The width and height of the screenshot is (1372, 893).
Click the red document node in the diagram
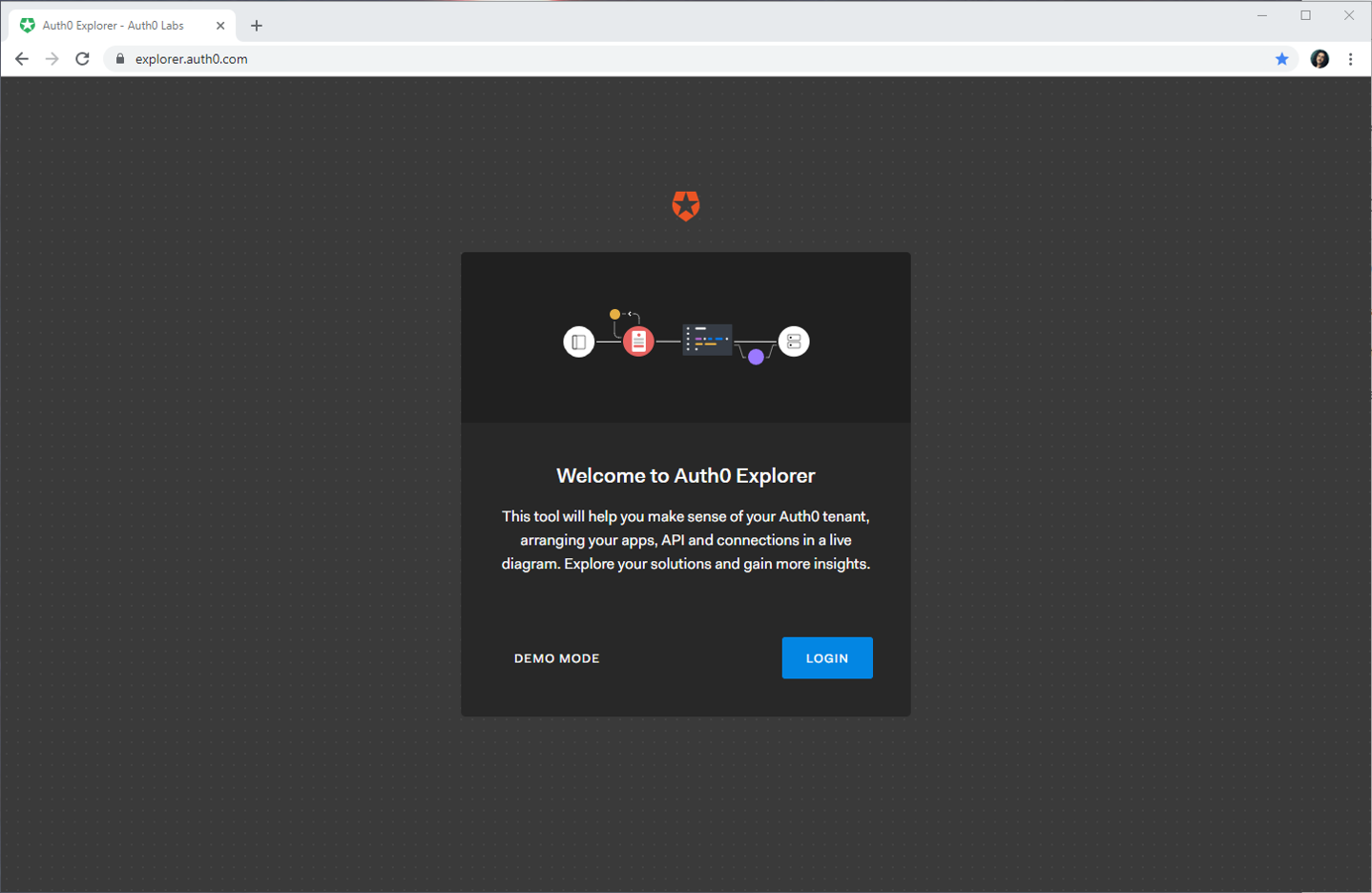pyautogui.click(x=638, y=341)
